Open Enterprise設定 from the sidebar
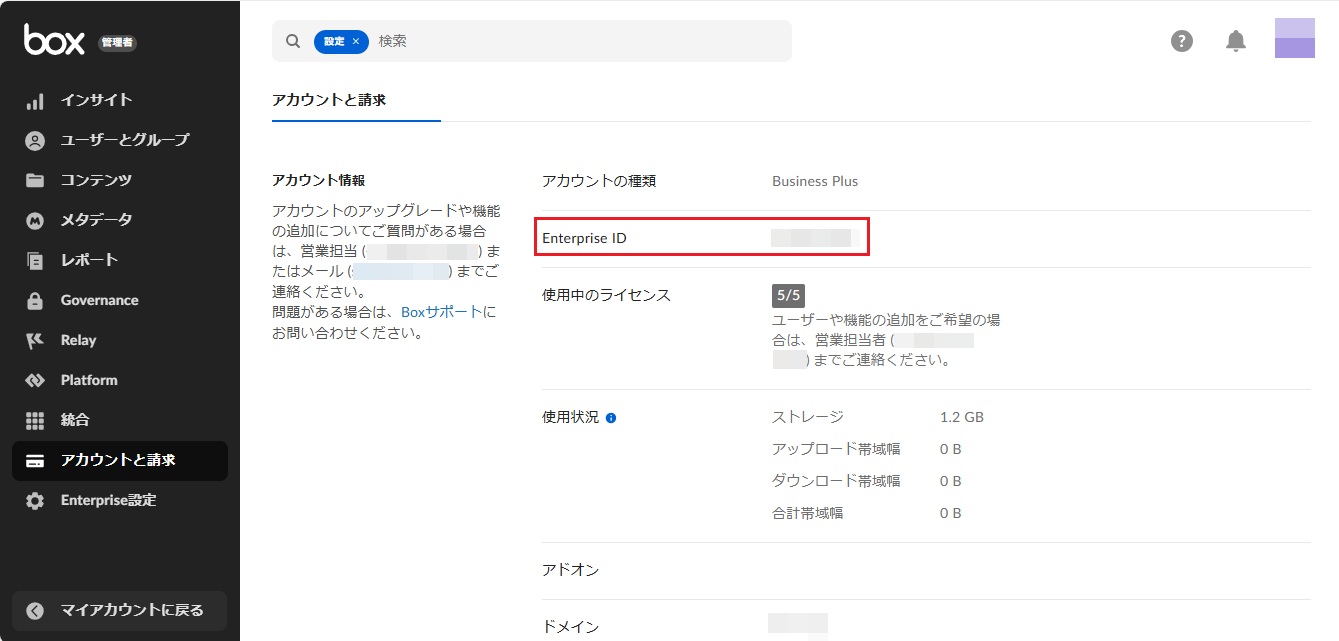1339x641 pixels. 108,500
